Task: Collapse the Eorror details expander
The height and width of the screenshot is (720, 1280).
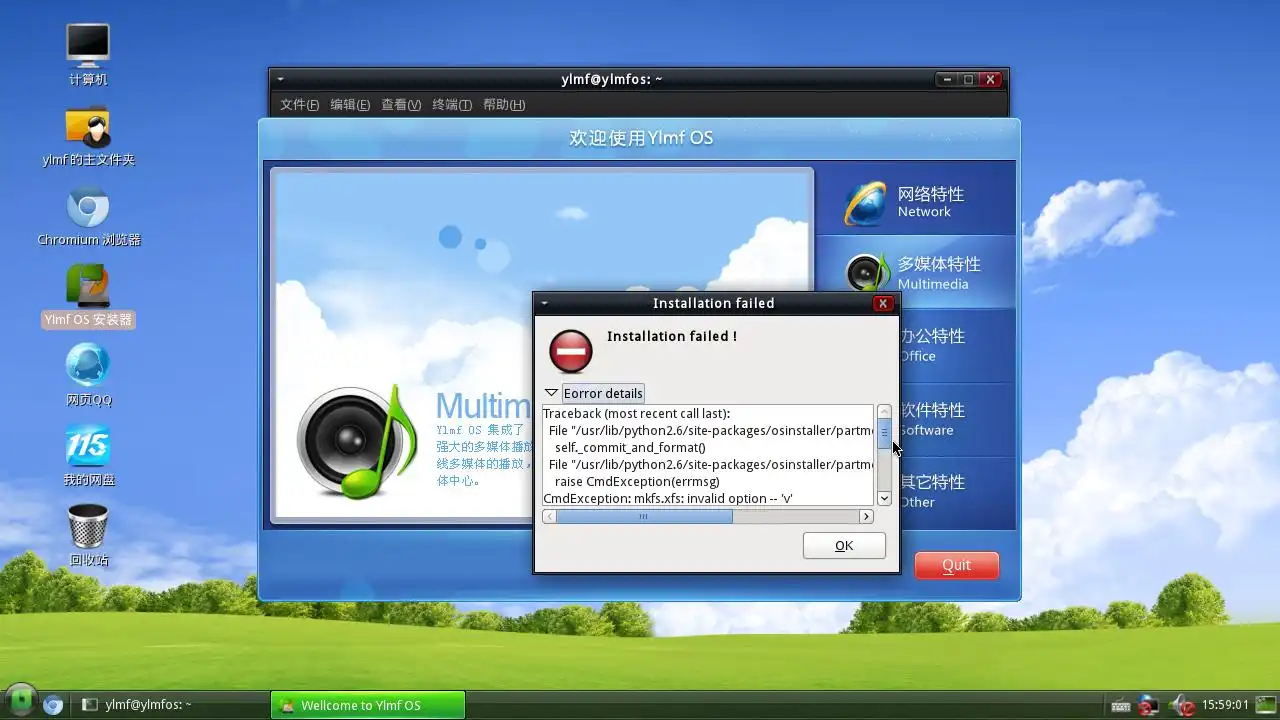Action: tap(551, 393)
